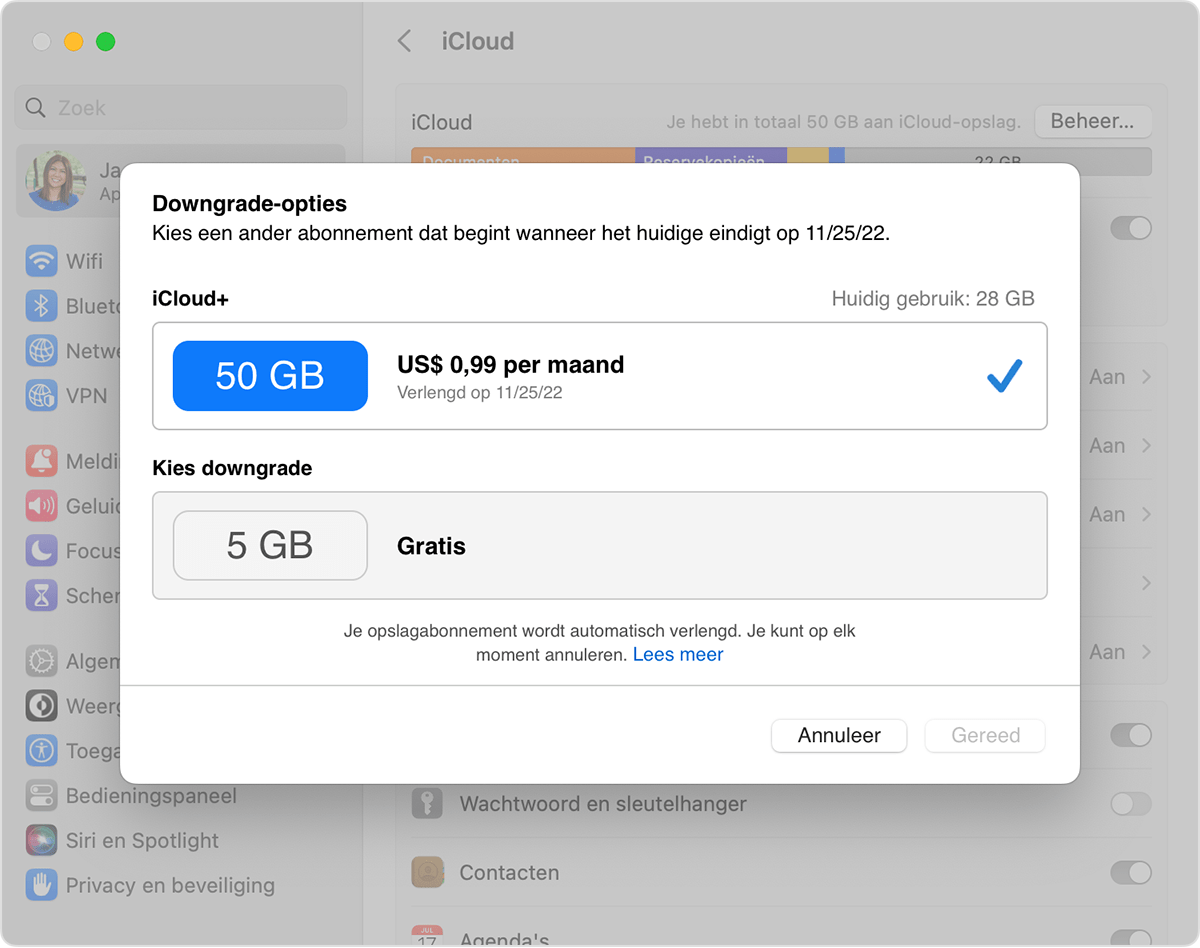Viewport: 1200px width, 948px height.
Task: Toggle the Contacten switch
Action: pos(1130,872)
